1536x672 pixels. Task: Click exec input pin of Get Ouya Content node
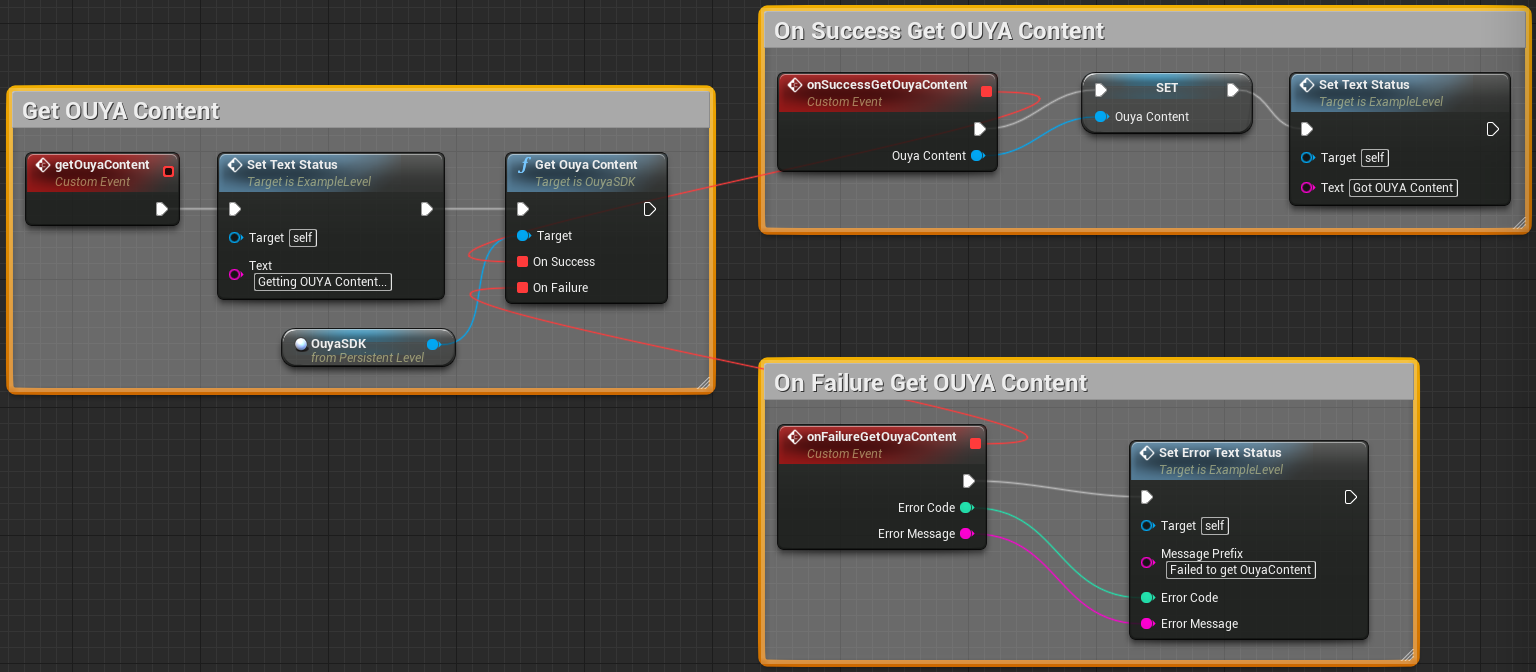coord(523,209)
